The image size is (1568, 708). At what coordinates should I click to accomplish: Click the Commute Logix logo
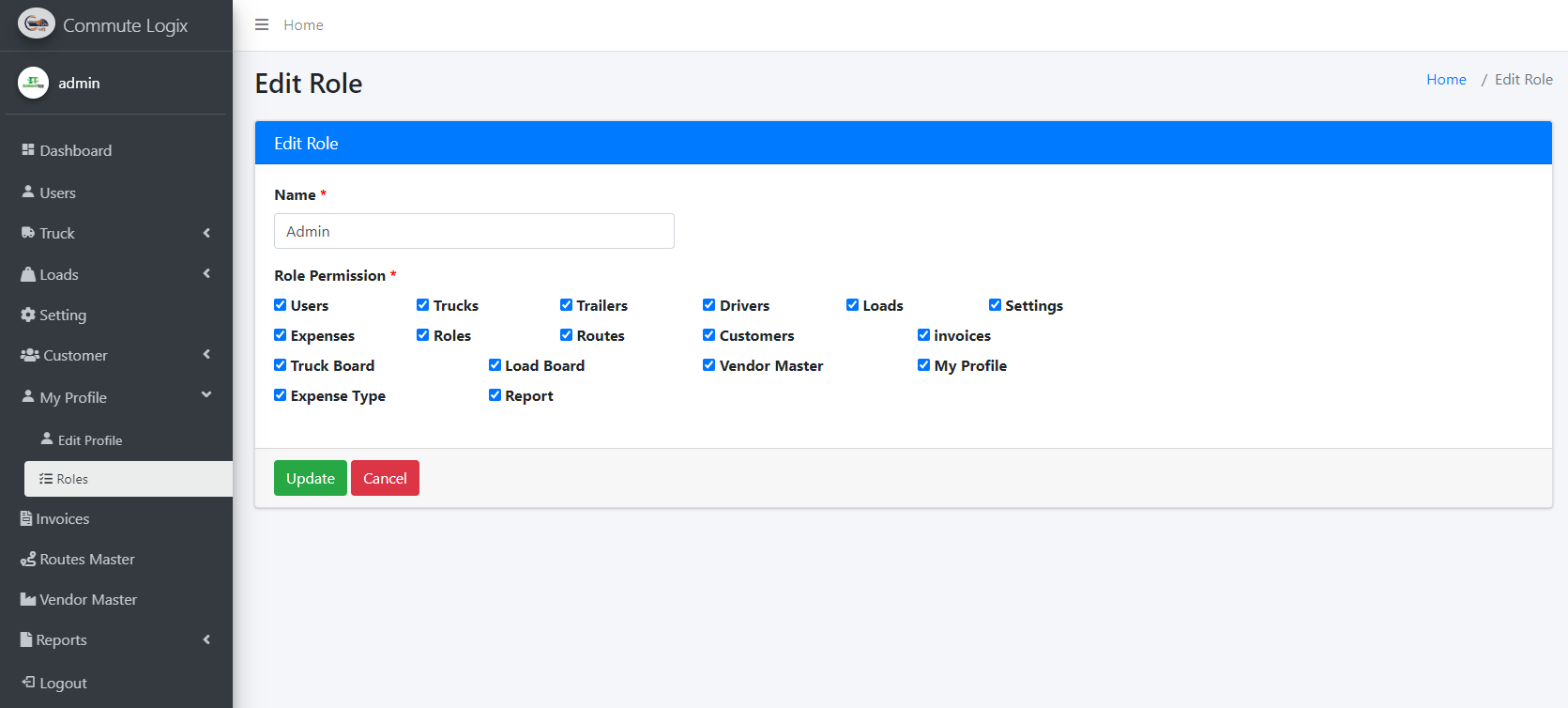[x=37, y=24]
